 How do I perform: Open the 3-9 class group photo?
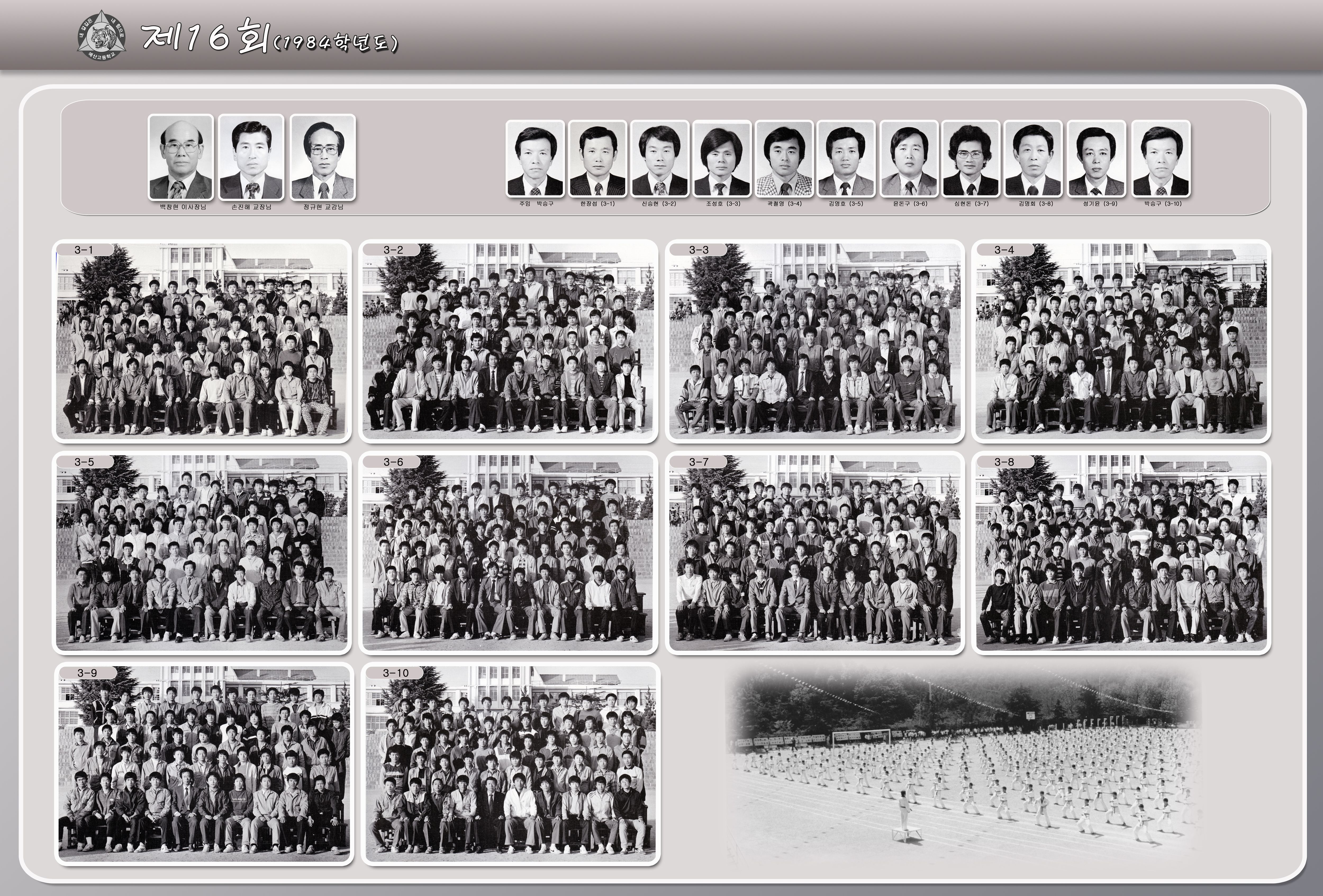[204, 764]
